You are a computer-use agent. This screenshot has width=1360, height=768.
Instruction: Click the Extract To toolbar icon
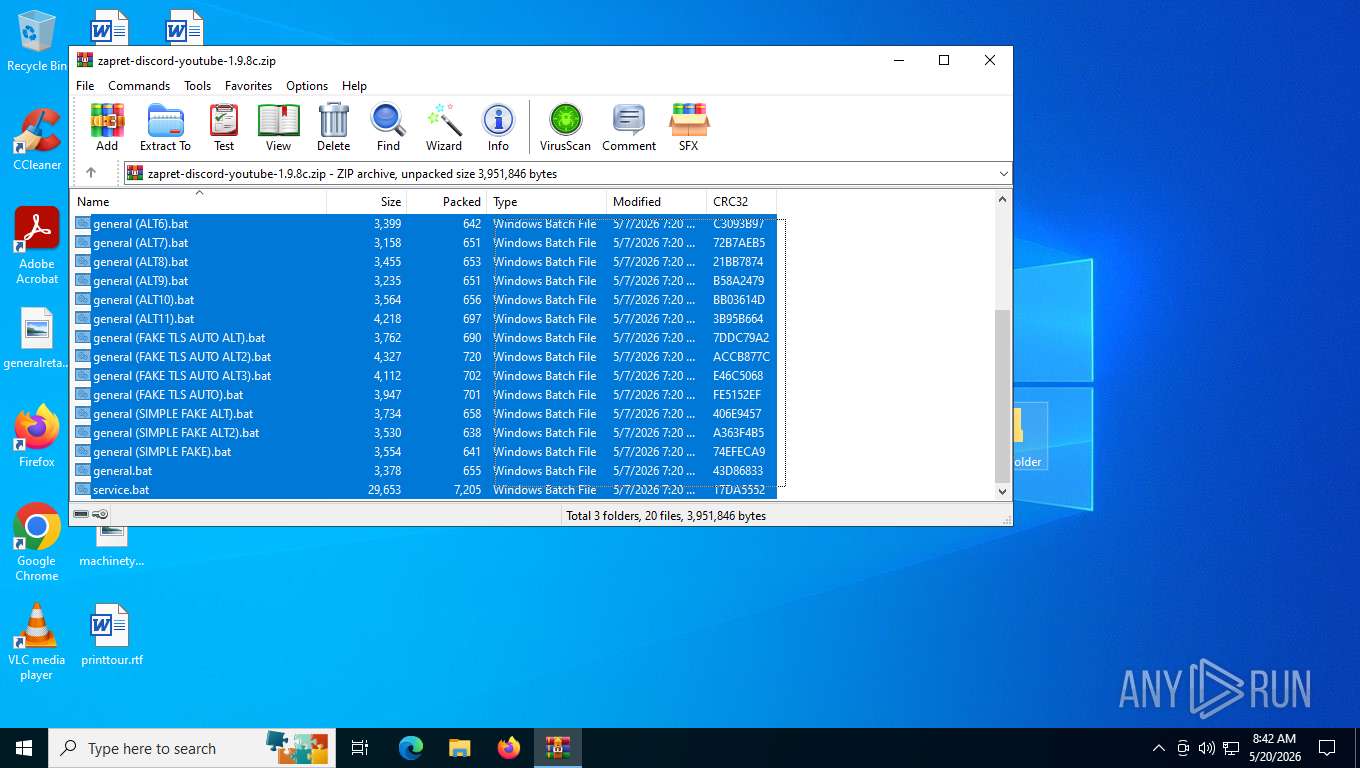point(165,127)
